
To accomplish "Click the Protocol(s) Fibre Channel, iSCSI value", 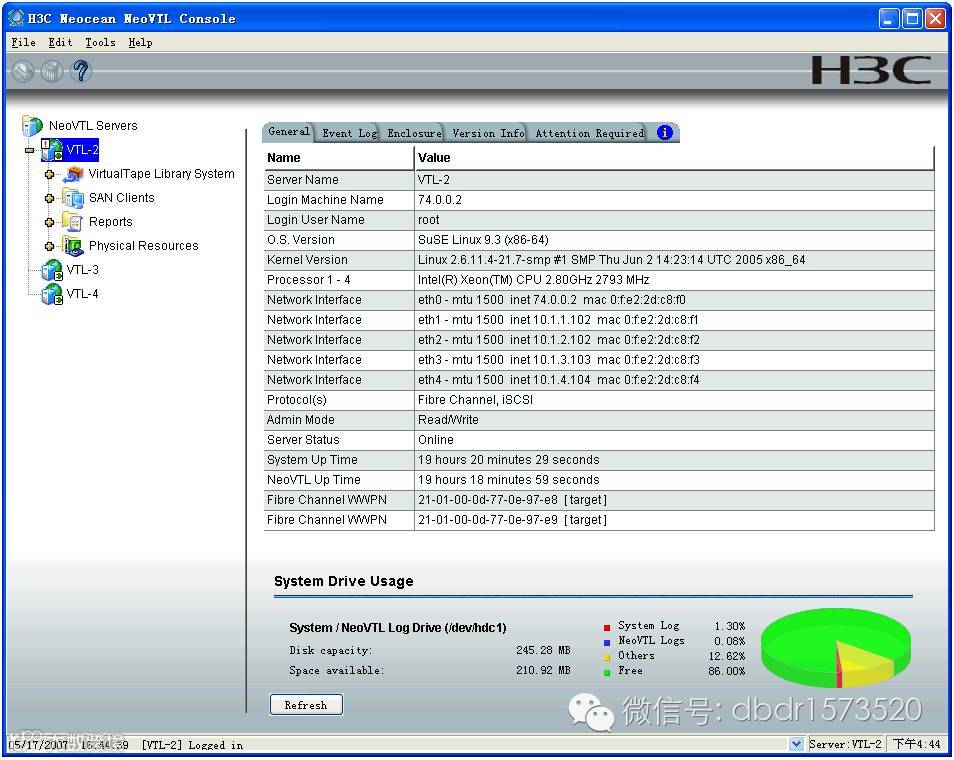I will pyautogui.click(x=475, y=400).
